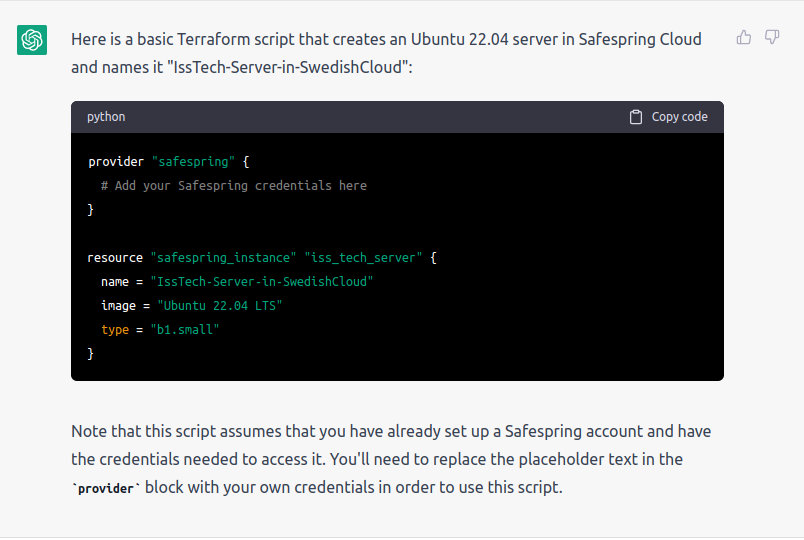The height and width of the screenshot is (540, 804).
Task: Click the clipboard icon in code header
Action: click(x=635, y=117)
